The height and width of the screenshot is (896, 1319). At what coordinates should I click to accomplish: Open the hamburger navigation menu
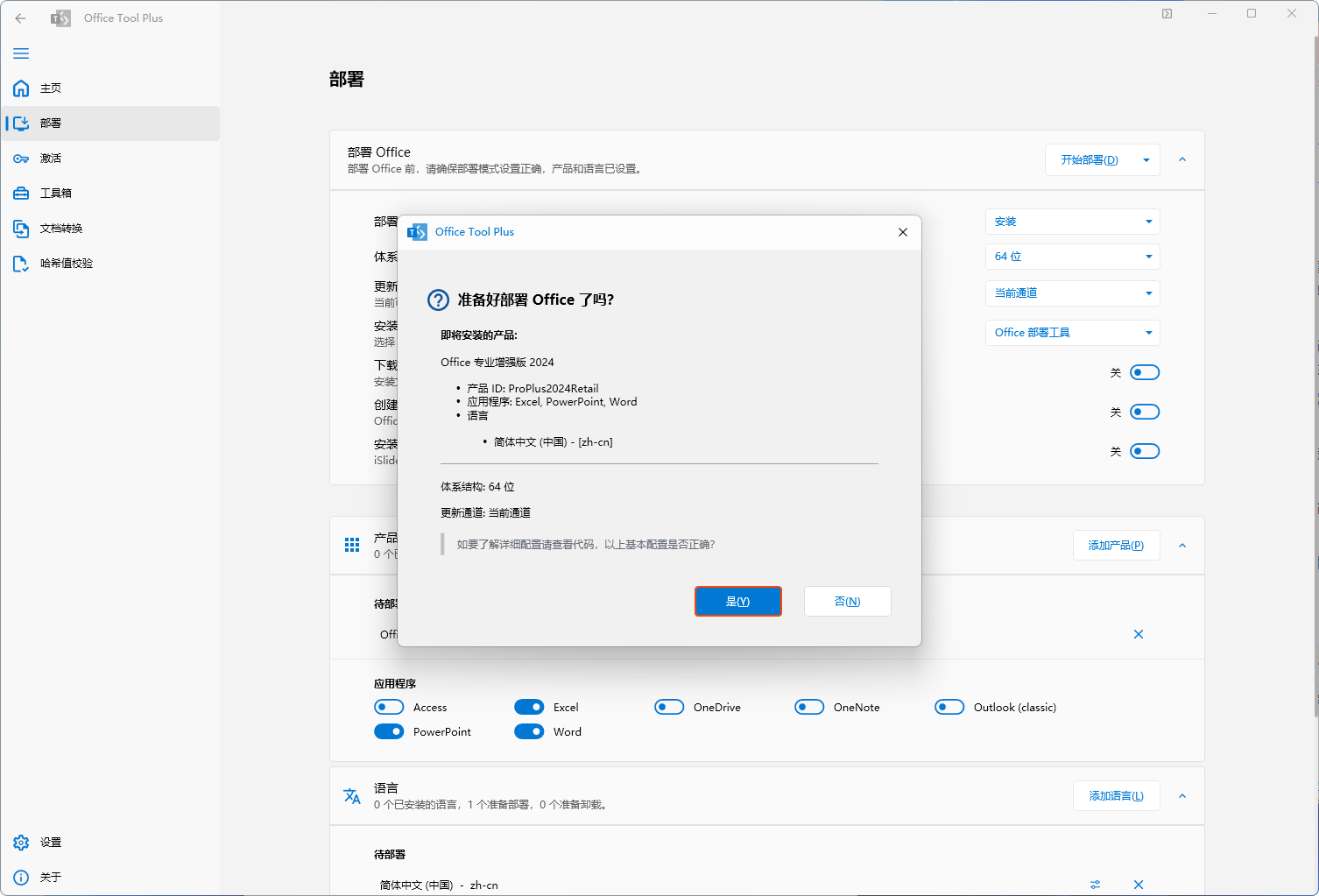click(21, 53)
